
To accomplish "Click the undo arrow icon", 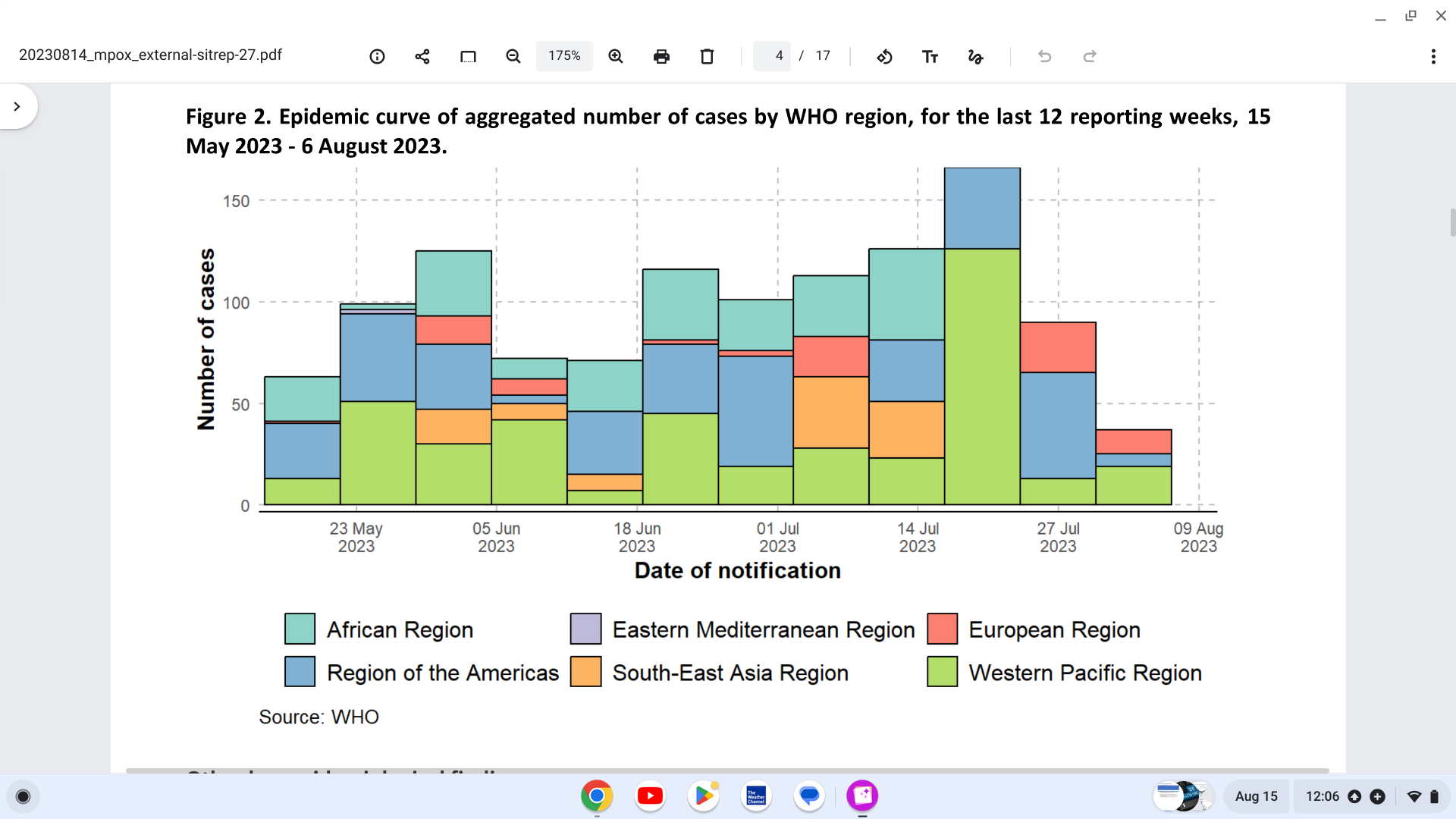I will 1044,56.
